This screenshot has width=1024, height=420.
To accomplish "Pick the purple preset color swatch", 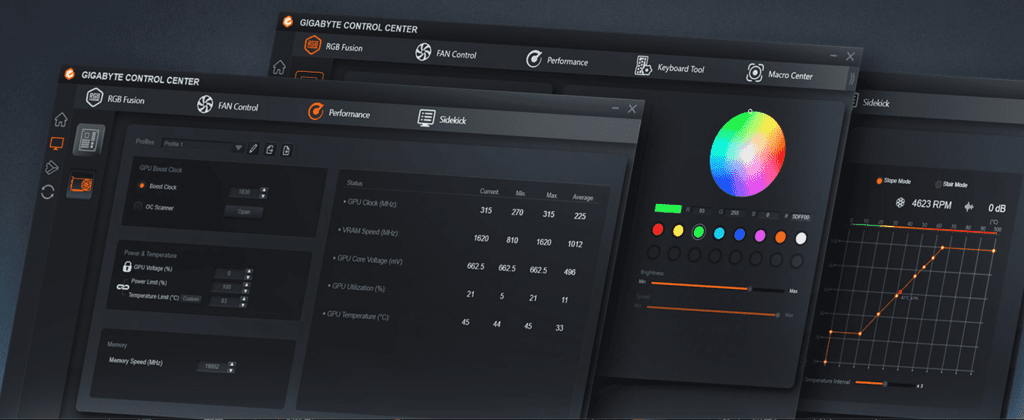I will (760, 235).
